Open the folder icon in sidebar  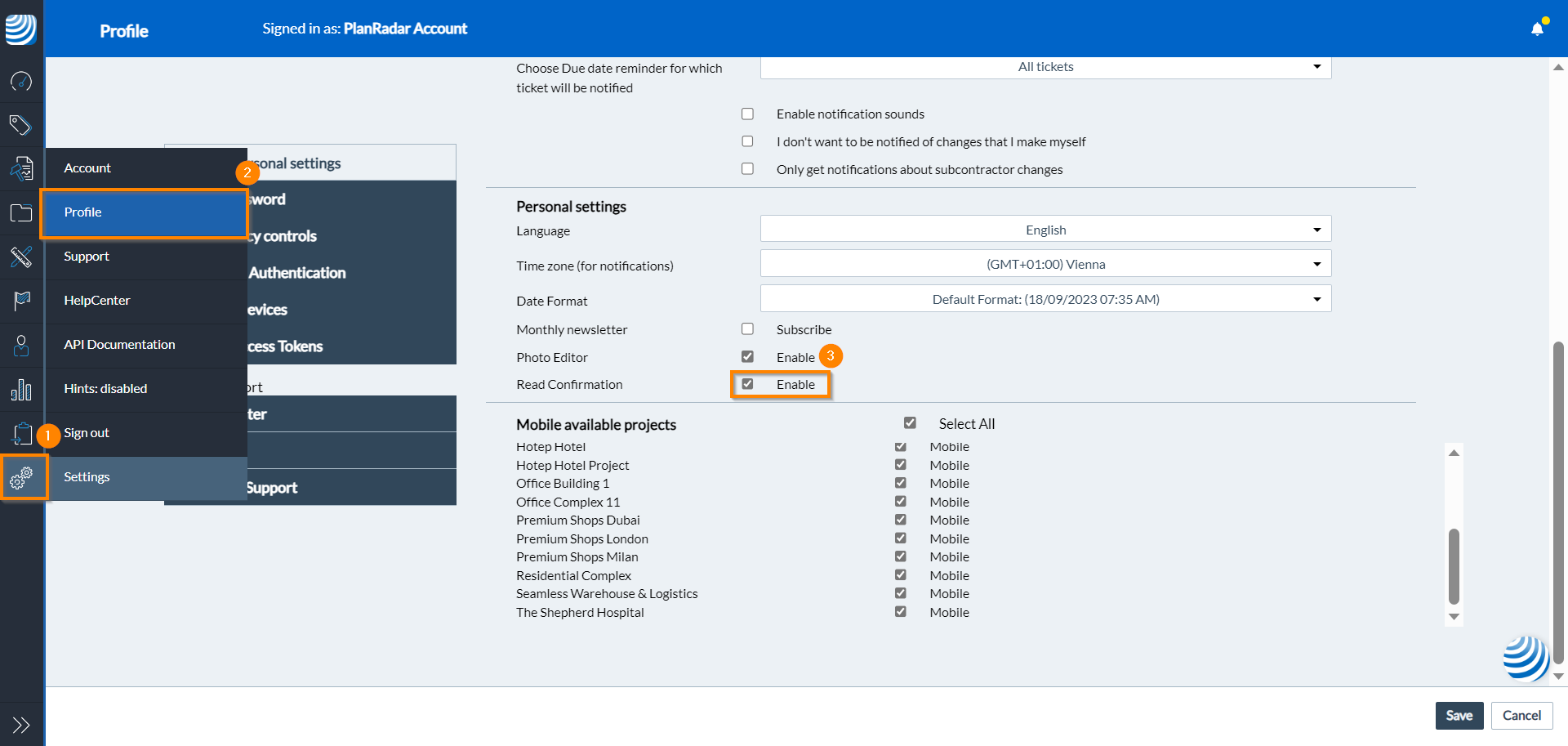[21, 213]
